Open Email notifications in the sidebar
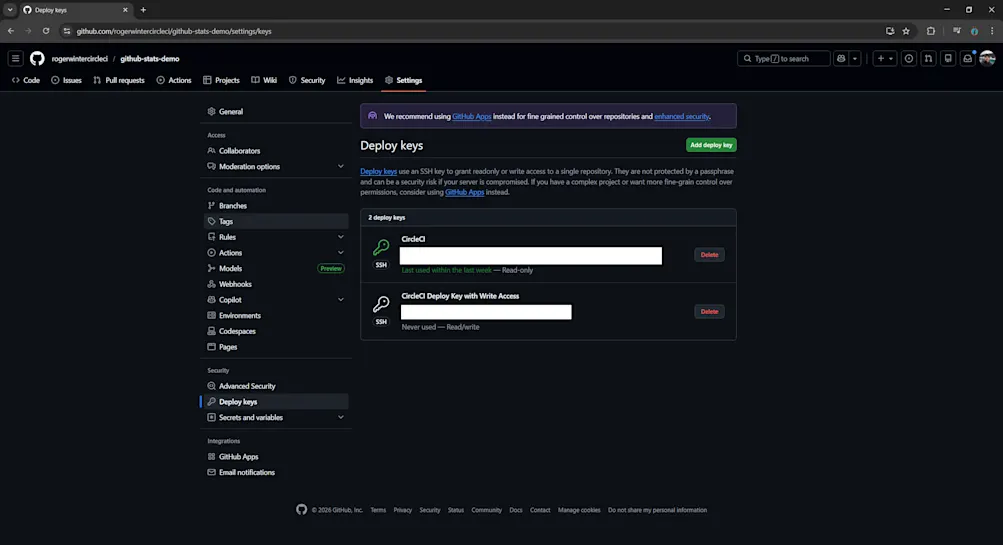Viewport: 1003px width, 545px height. 276,472
